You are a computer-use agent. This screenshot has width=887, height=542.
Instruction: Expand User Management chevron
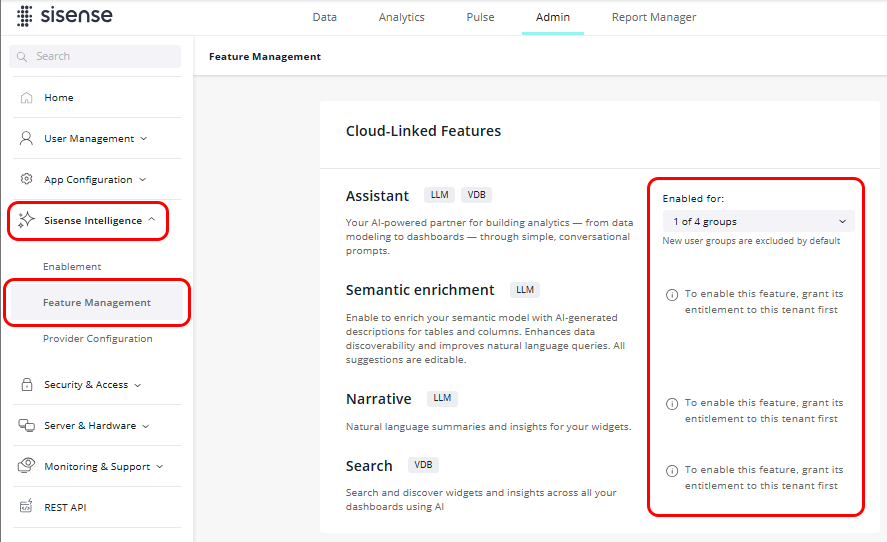pyautogui.click(x=144, y=139)
